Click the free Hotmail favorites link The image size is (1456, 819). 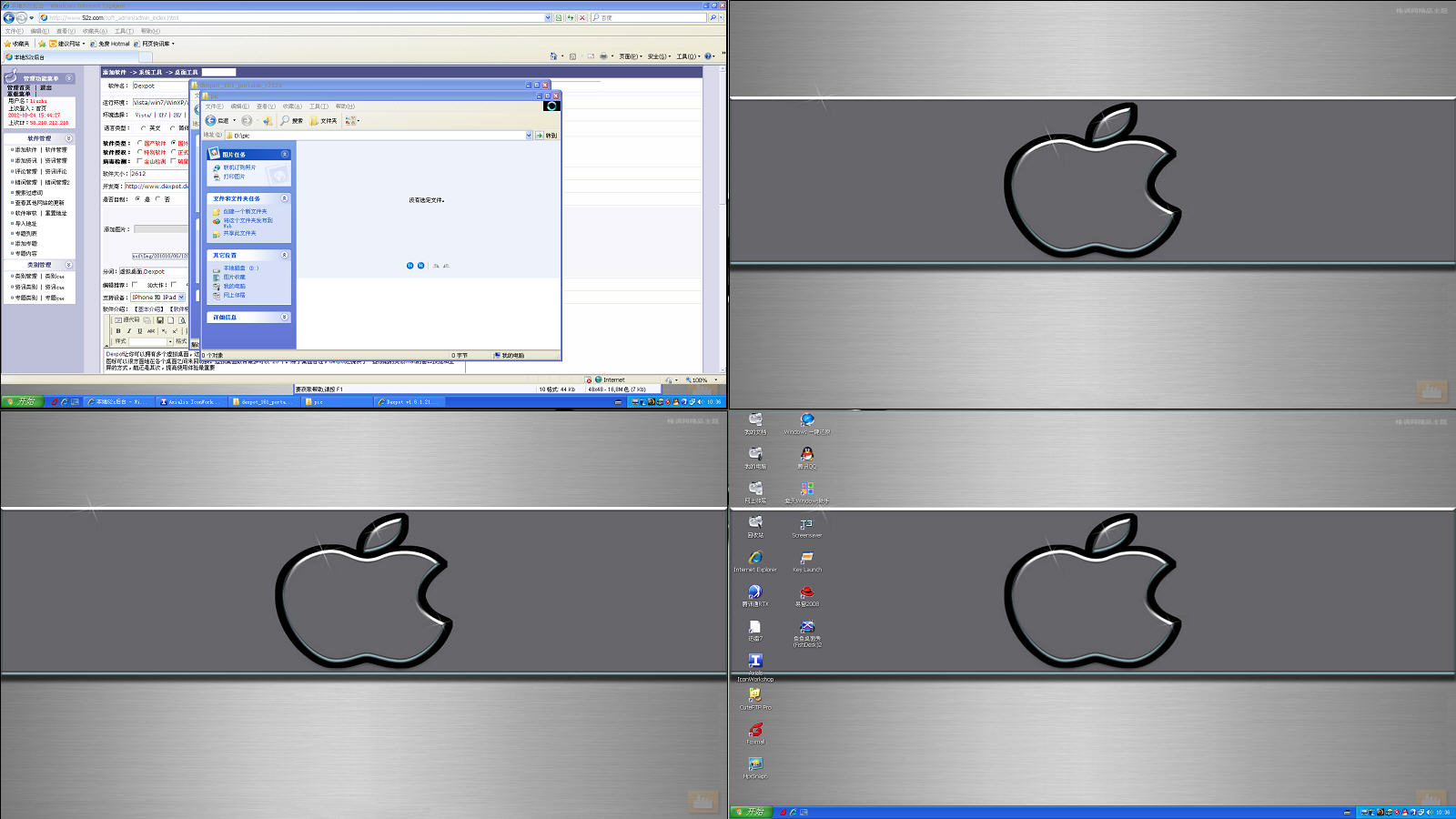(110, 44)
